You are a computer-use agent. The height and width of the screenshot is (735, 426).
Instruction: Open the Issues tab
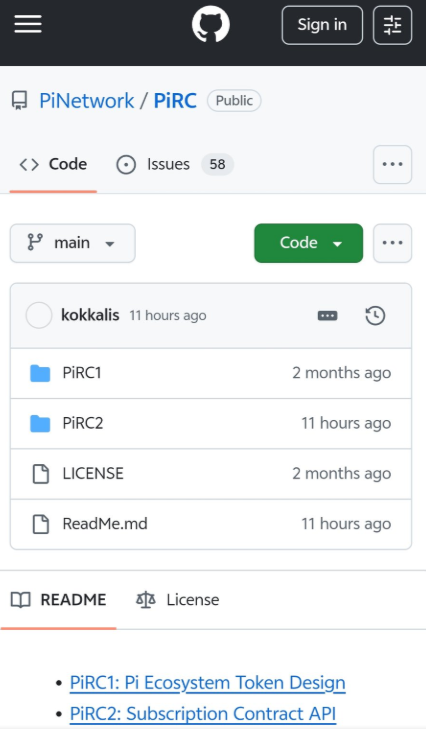(174, 165)
